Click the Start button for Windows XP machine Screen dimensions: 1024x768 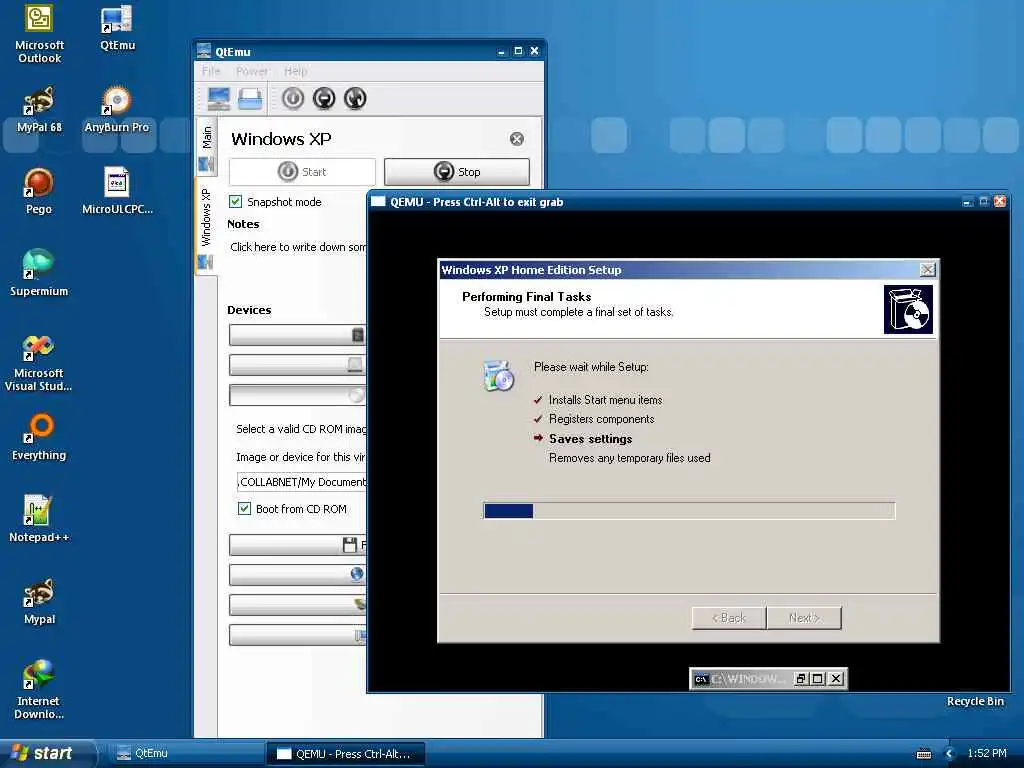point(302,172)
